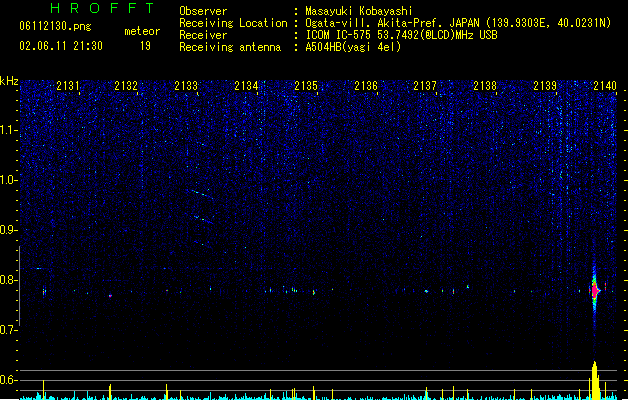629x400 pixels.
Task: Click the bright red meteor echo near 2140
Action: [x=595, y=290]
